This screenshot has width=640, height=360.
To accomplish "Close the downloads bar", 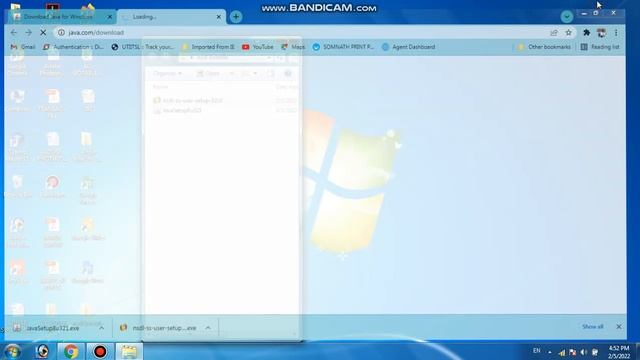I will pyautogui.click(x=619, y=327).
